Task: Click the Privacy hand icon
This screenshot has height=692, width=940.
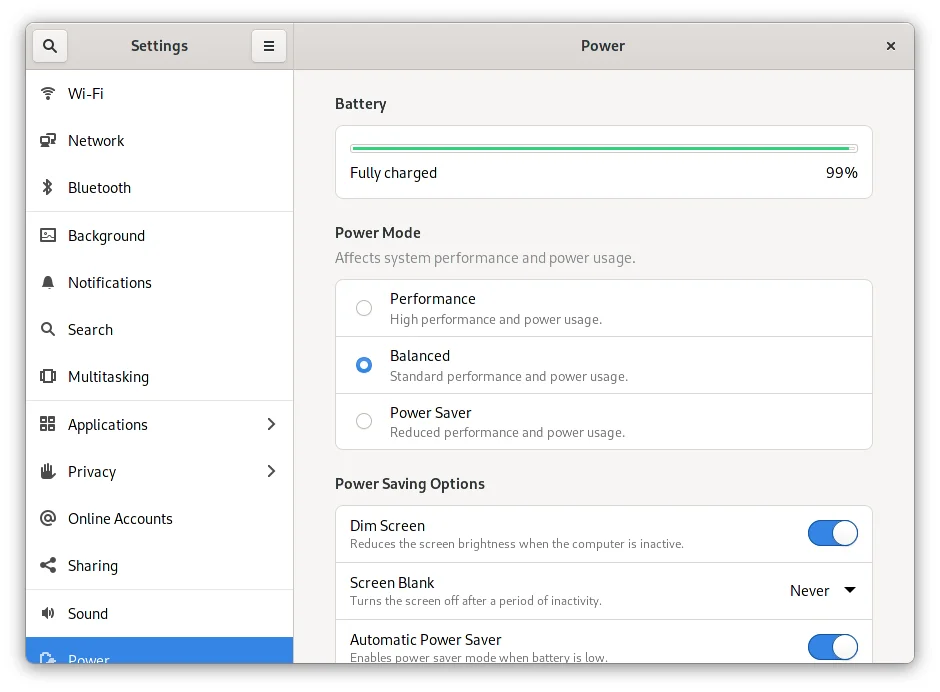Action: tap(48, 471)
